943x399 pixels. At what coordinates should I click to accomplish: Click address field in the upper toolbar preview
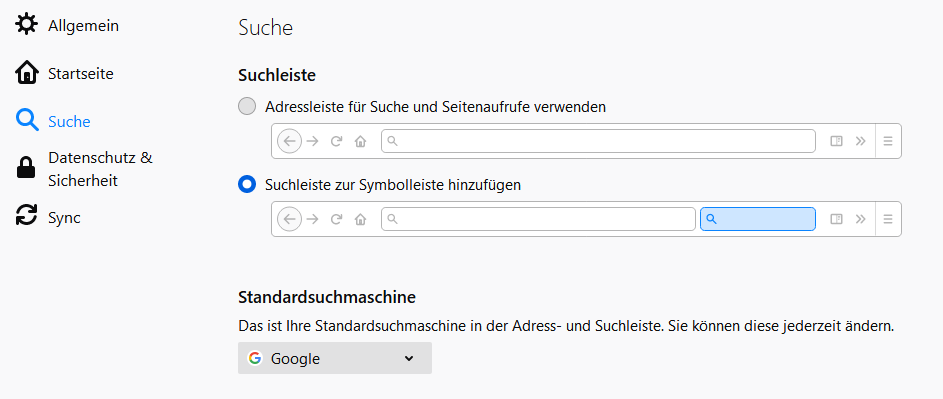click(x=598, y=141)
